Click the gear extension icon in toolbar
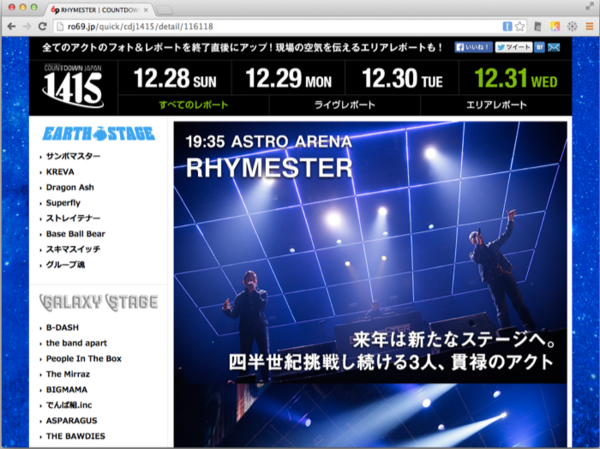The width and height of the screenshot is (600, 449). coord(572,26)
